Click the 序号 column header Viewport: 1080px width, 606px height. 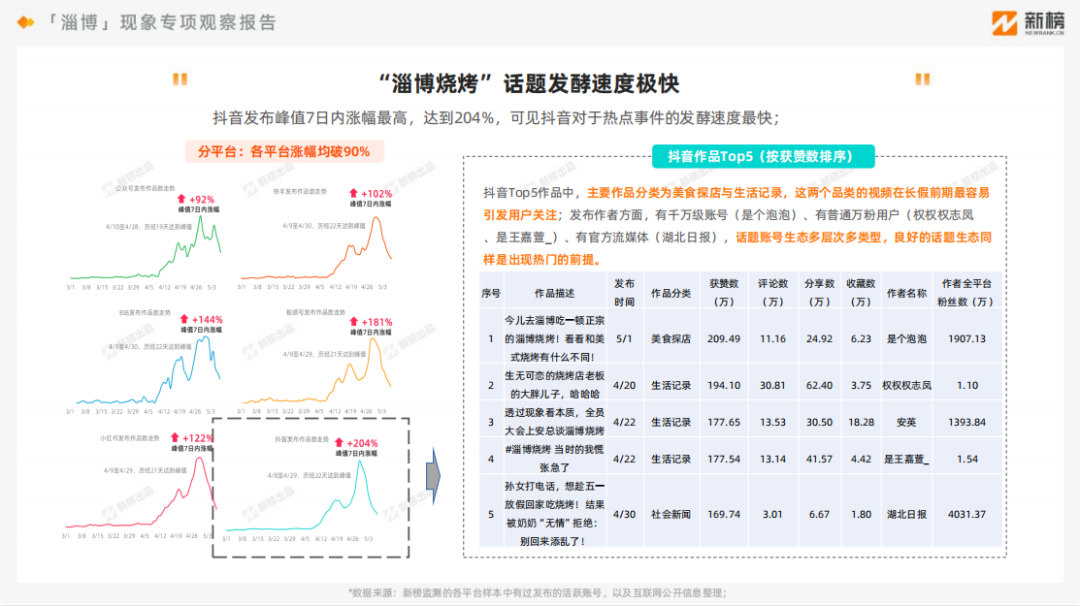coord(491,293)
